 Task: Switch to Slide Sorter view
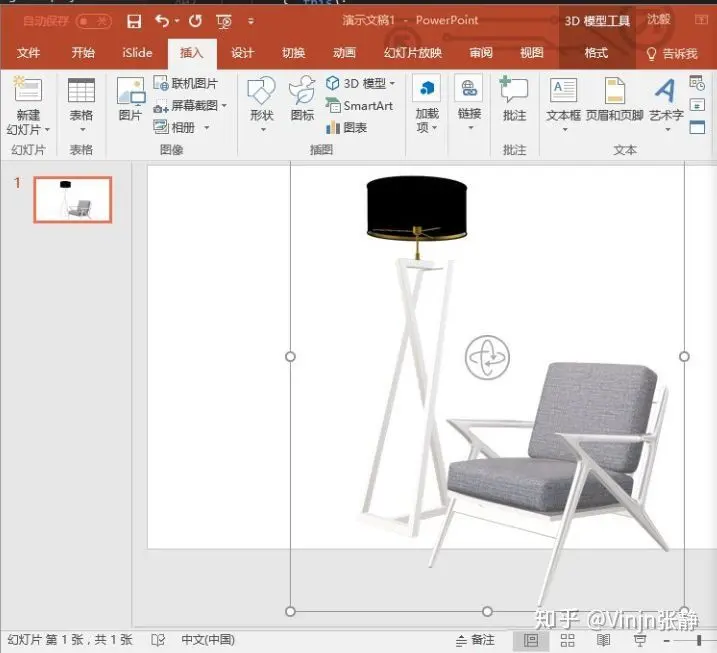tap(567, 640)
